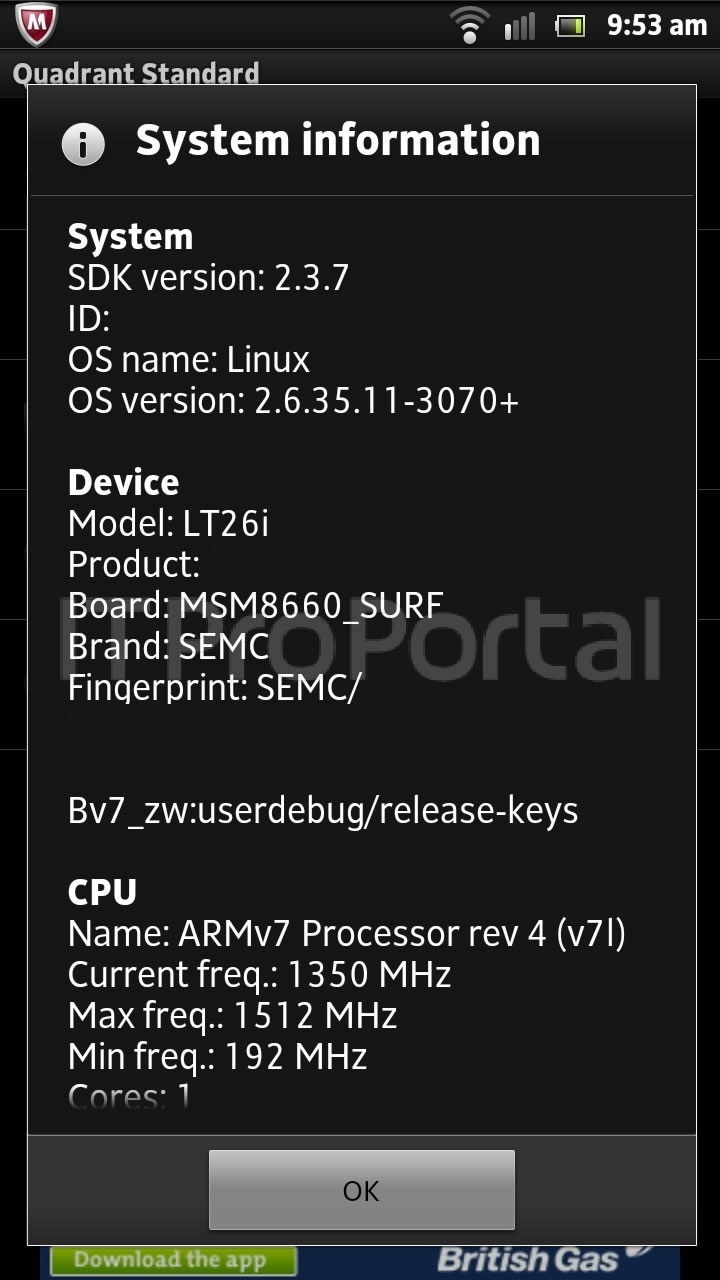The image size is (720, 1280).
Task: Tap the Device section heading
Action: (x=122, y=482)
